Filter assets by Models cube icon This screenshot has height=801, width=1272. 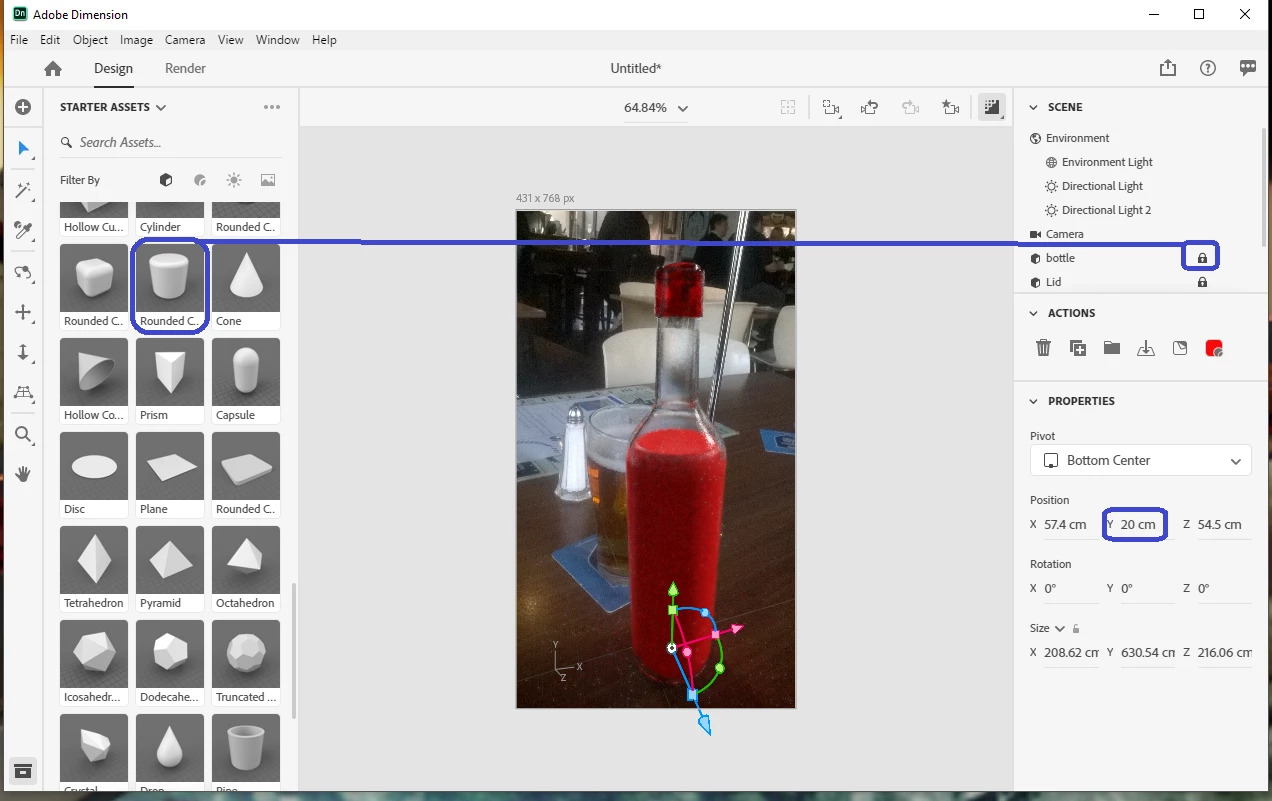pos(166,180)
